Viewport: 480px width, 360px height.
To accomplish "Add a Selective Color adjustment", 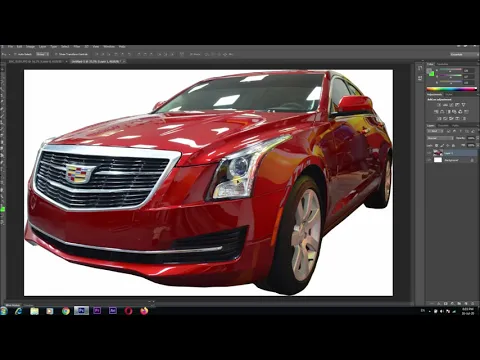I will pyautogui.click(x=457, y=119).
